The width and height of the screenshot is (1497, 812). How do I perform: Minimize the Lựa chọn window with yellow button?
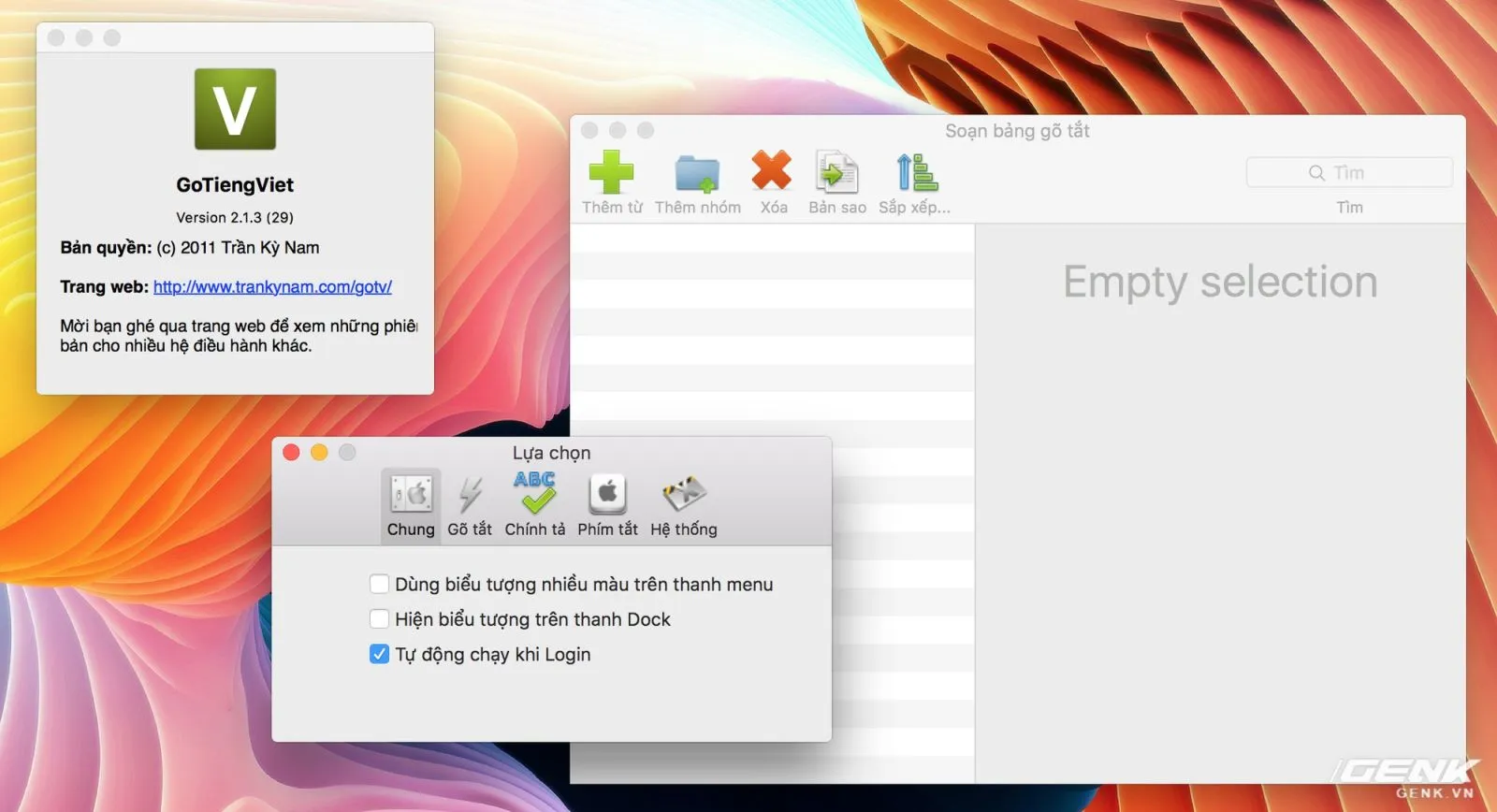[319, 453]
